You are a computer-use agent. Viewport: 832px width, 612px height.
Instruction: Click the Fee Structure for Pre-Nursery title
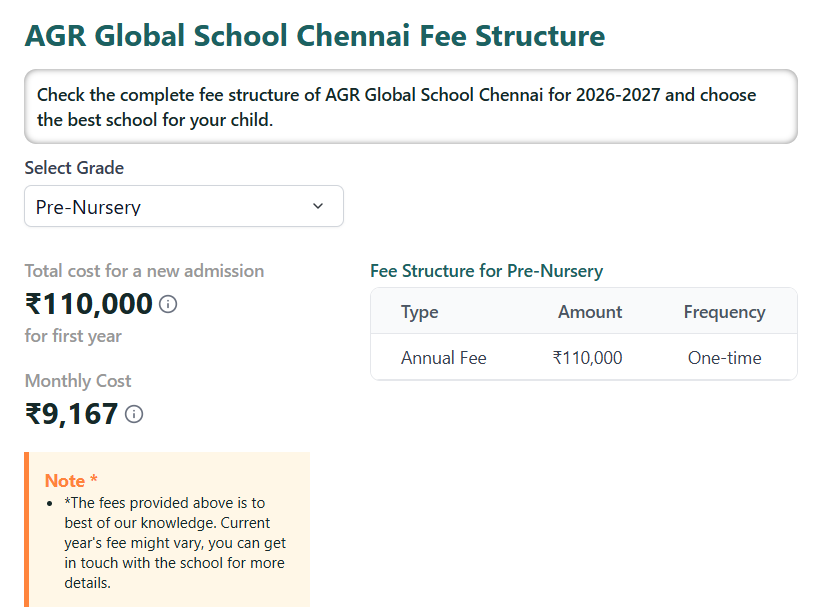coord(485,271)
